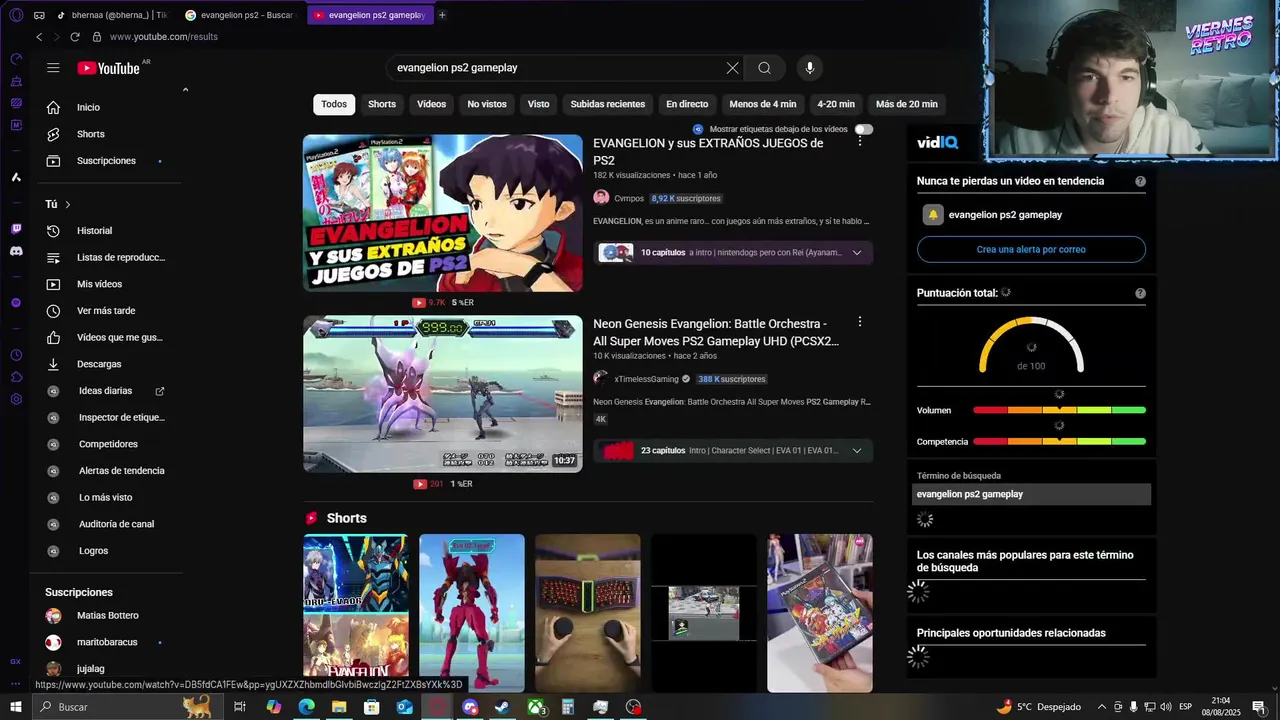
Task: Click the Puntuación total gauge
Action: (1031, 345)
